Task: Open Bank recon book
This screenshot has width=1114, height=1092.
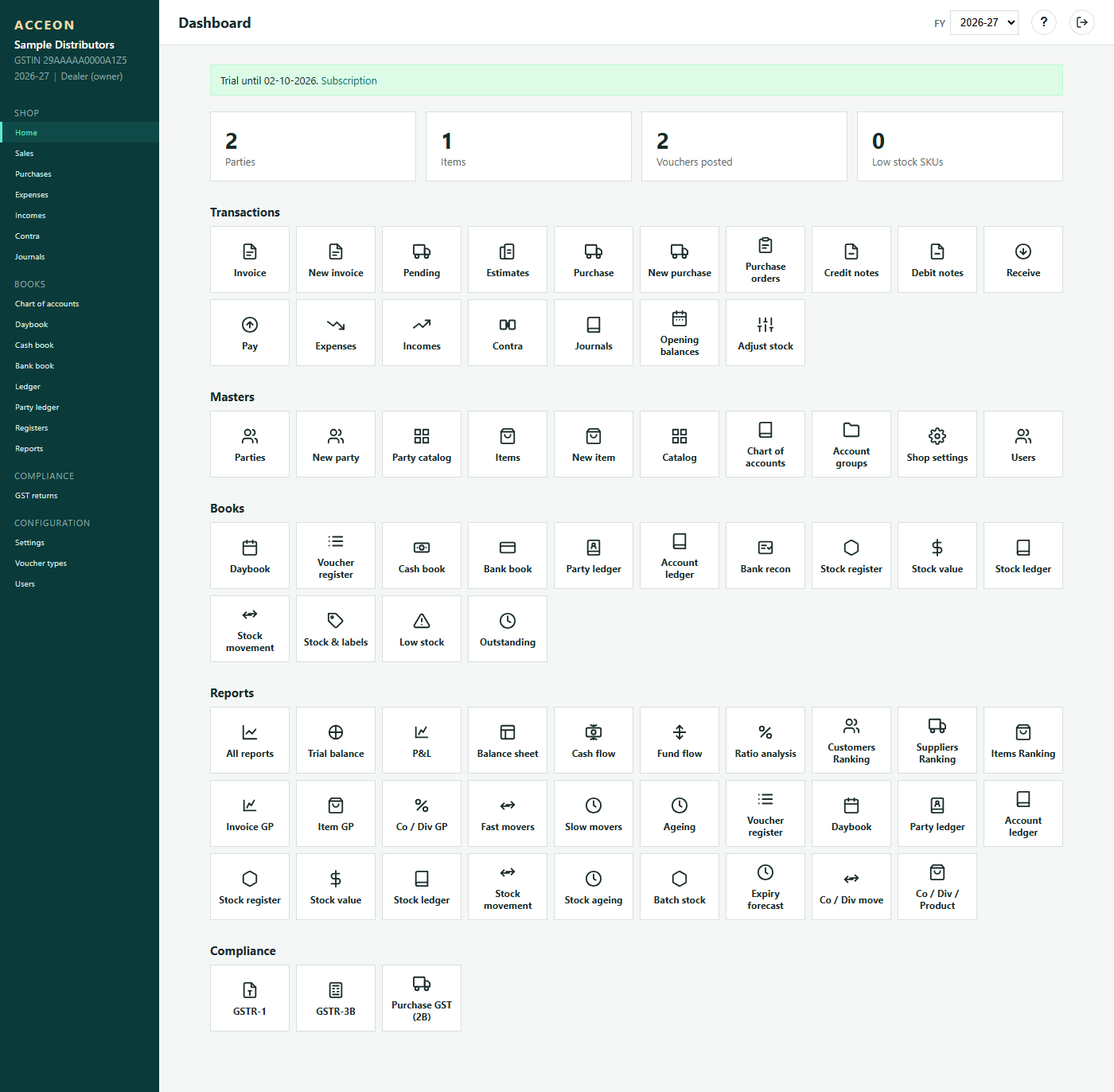Action: click(765, 556)
